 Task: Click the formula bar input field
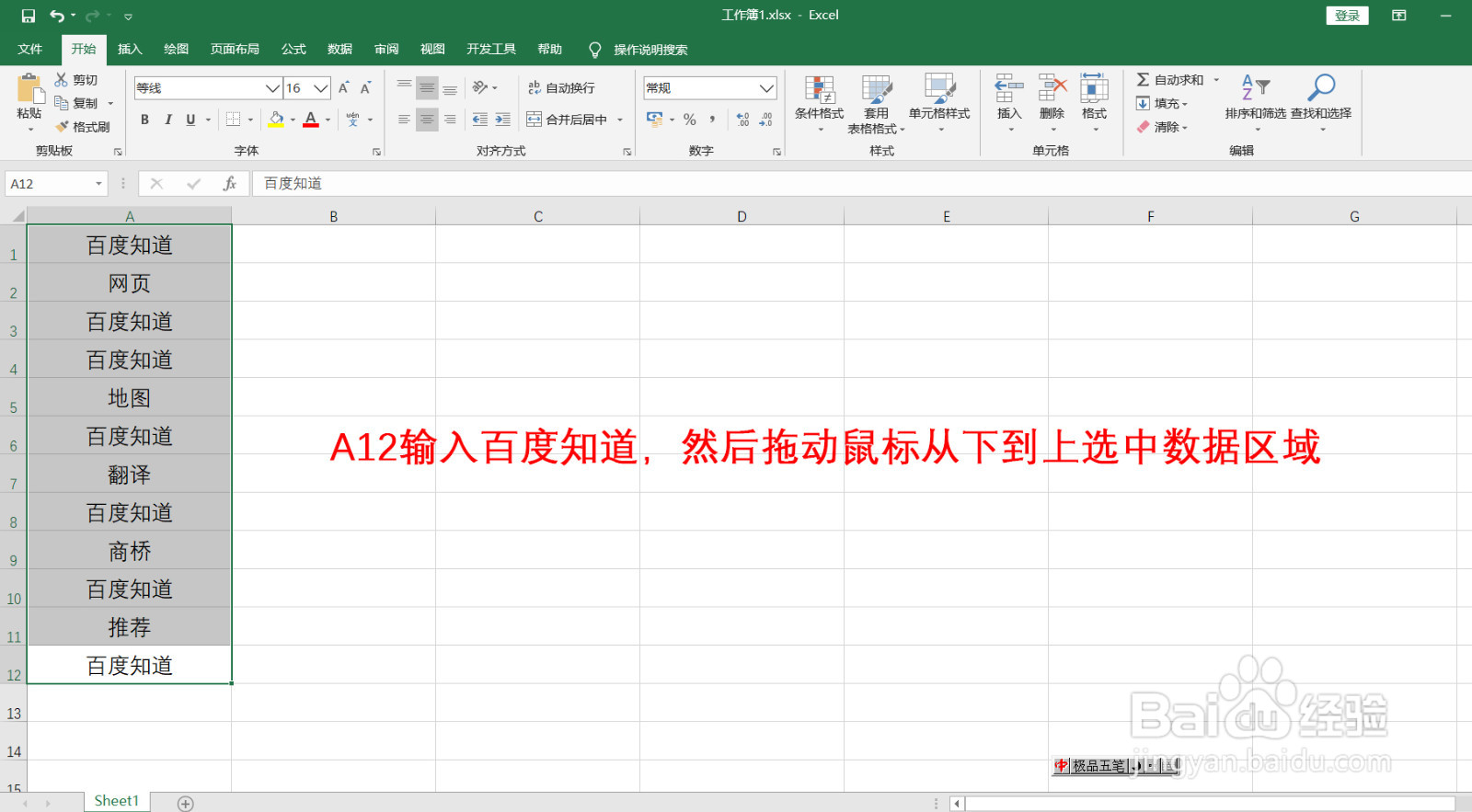click(x=863, y=184)
